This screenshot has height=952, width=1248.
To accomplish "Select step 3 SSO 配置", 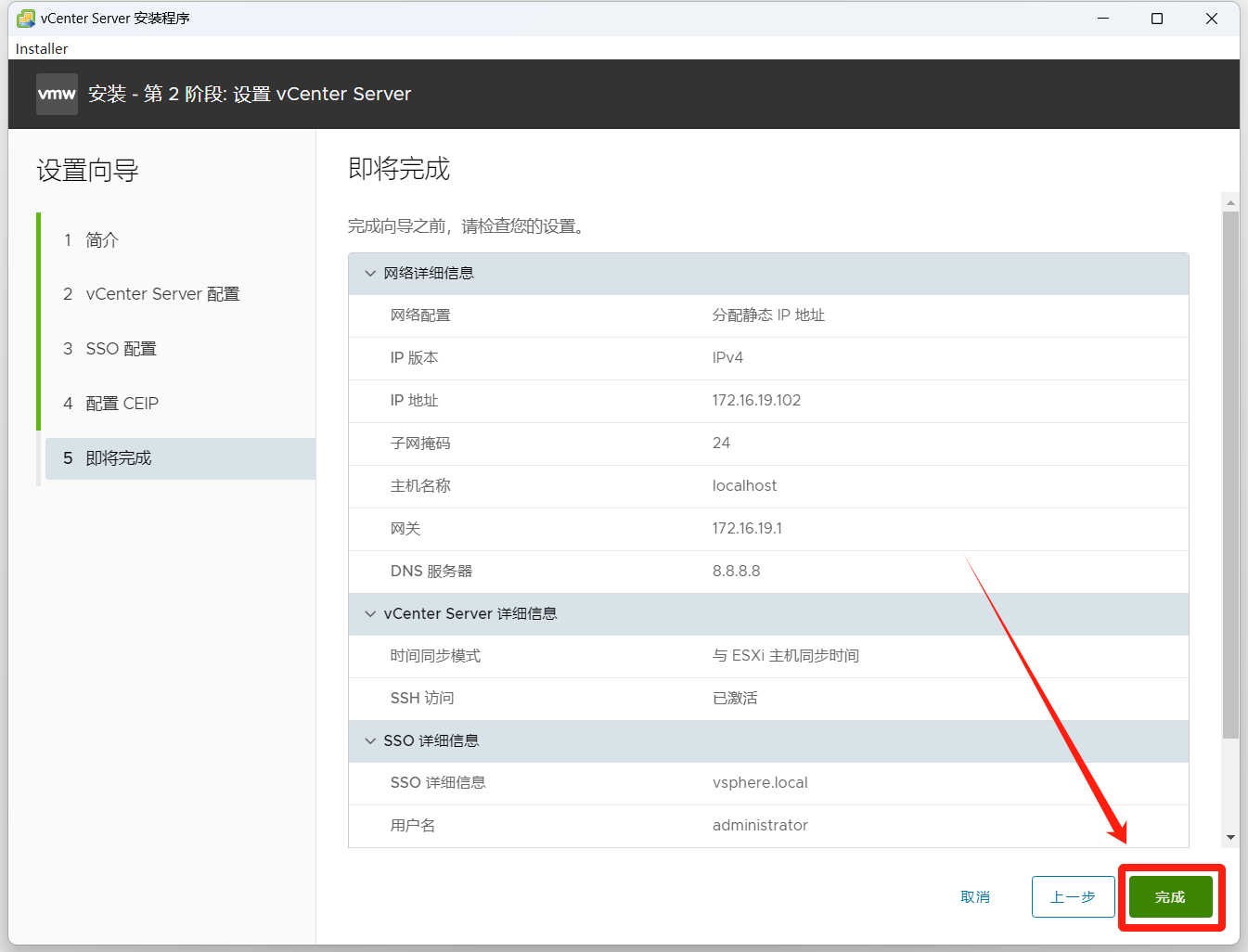I will pos(121,349).
